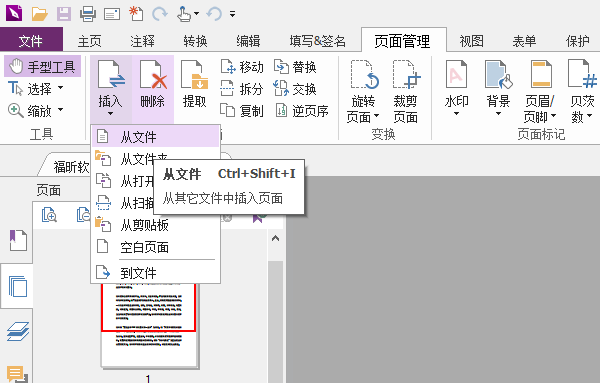This screenshot has width=600, height=383.
Task: Shrink page thumbnails with minus magnifier icon
Action: 83,215
